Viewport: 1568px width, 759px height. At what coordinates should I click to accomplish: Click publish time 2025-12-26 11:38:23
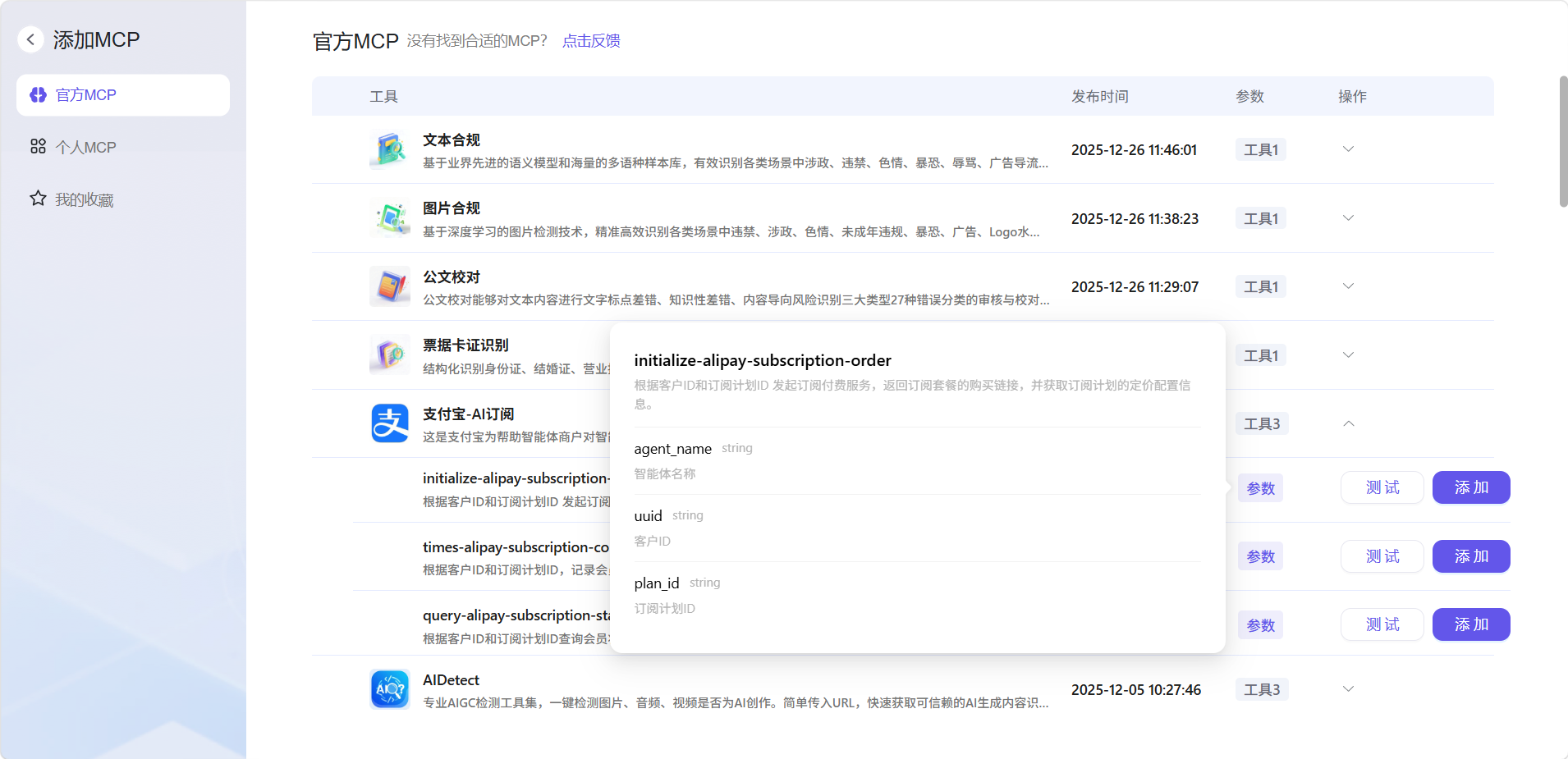1135,219
